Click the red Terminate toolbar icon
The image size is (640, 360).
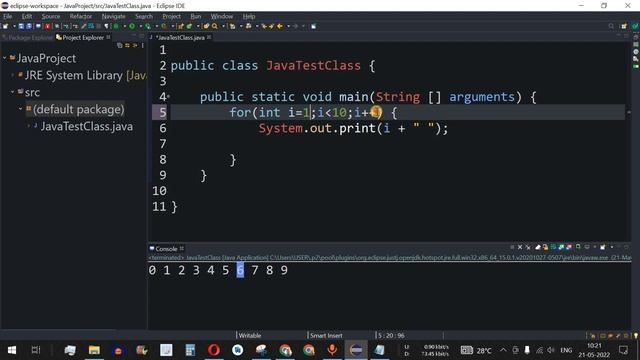[47, 26]
